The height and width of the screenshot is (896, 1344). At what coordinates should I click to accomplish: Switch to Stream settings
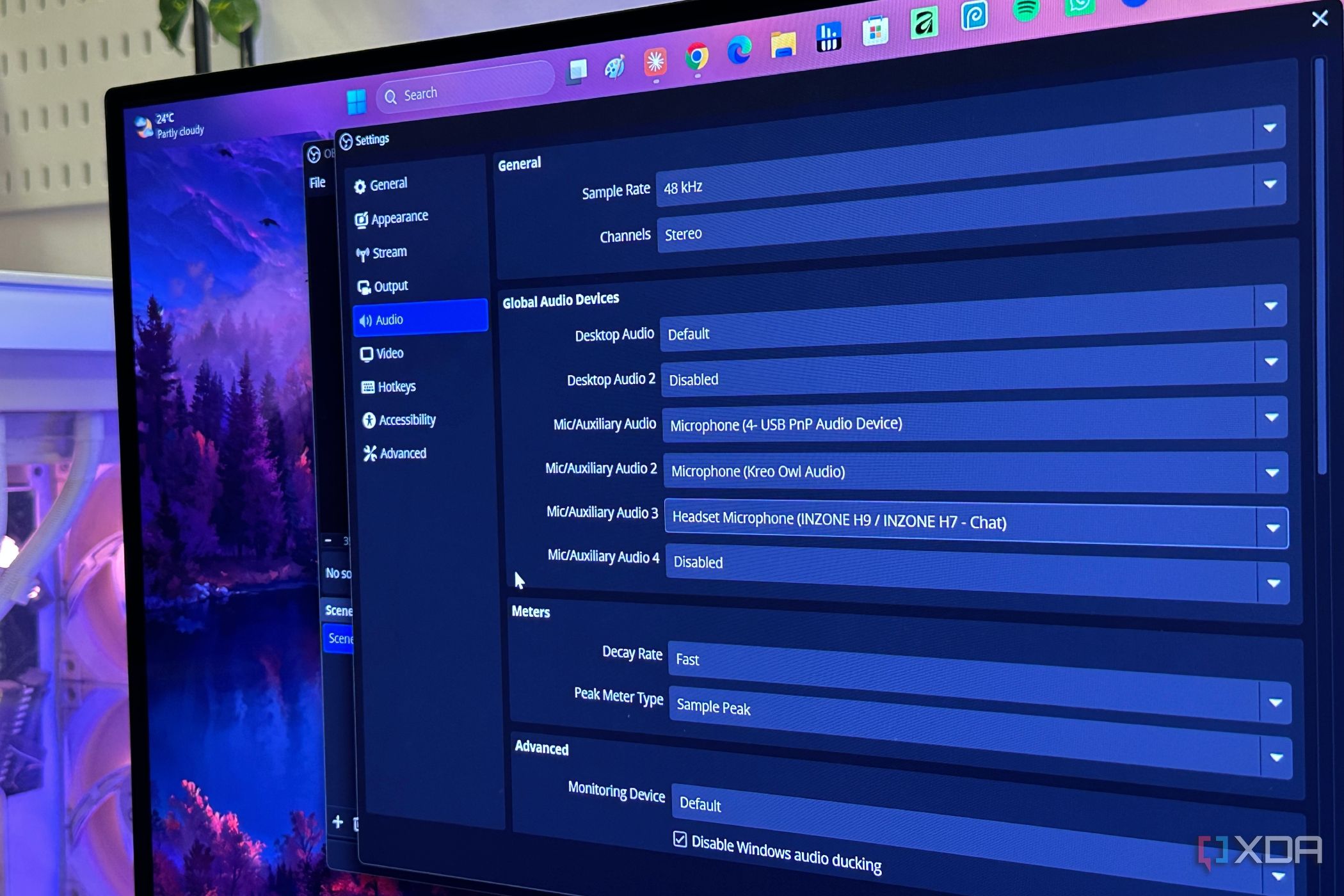(x=382, y=252)
